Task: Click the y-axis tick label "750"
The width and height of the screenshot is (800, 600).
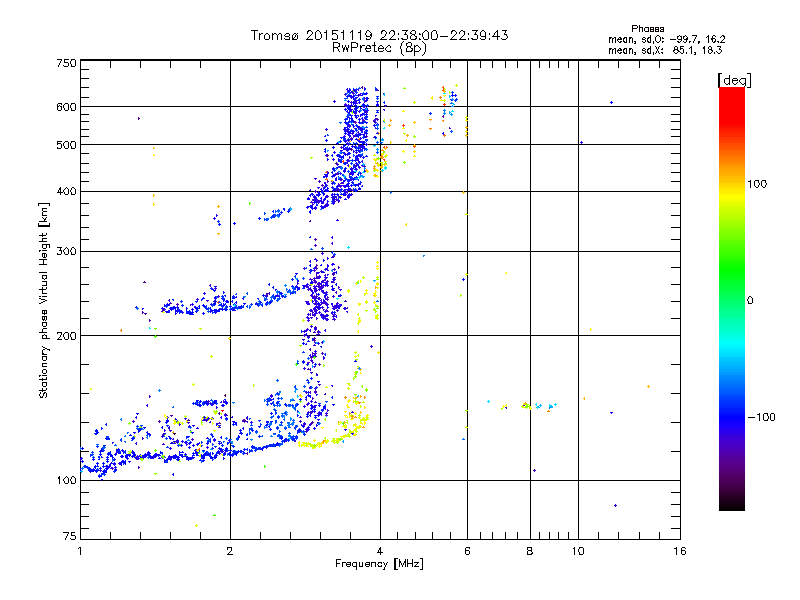Action: coord(66,63)
